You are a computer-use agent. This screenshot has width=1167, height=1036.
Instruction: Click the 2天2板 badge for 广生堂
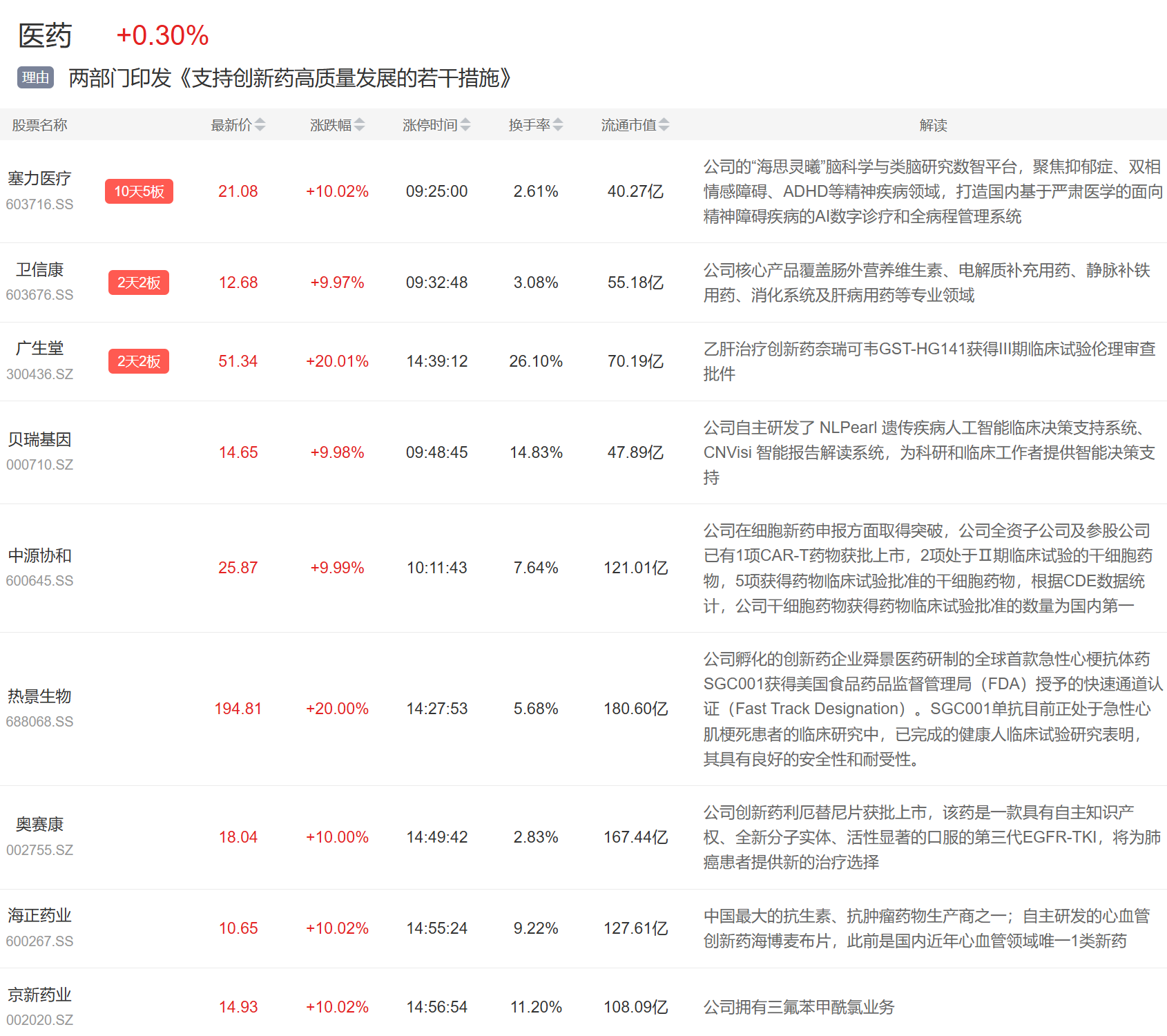tap(139, 361)
